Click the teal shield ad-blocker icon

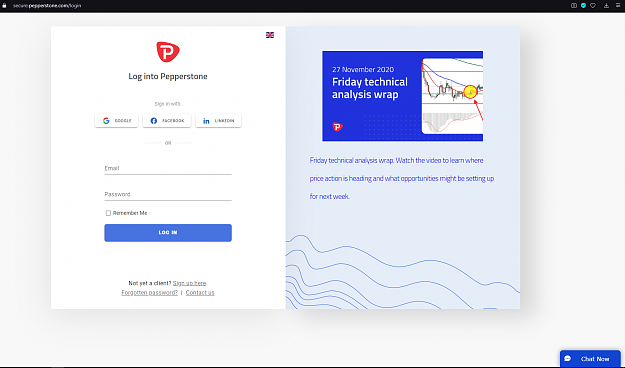pos(584,6)
